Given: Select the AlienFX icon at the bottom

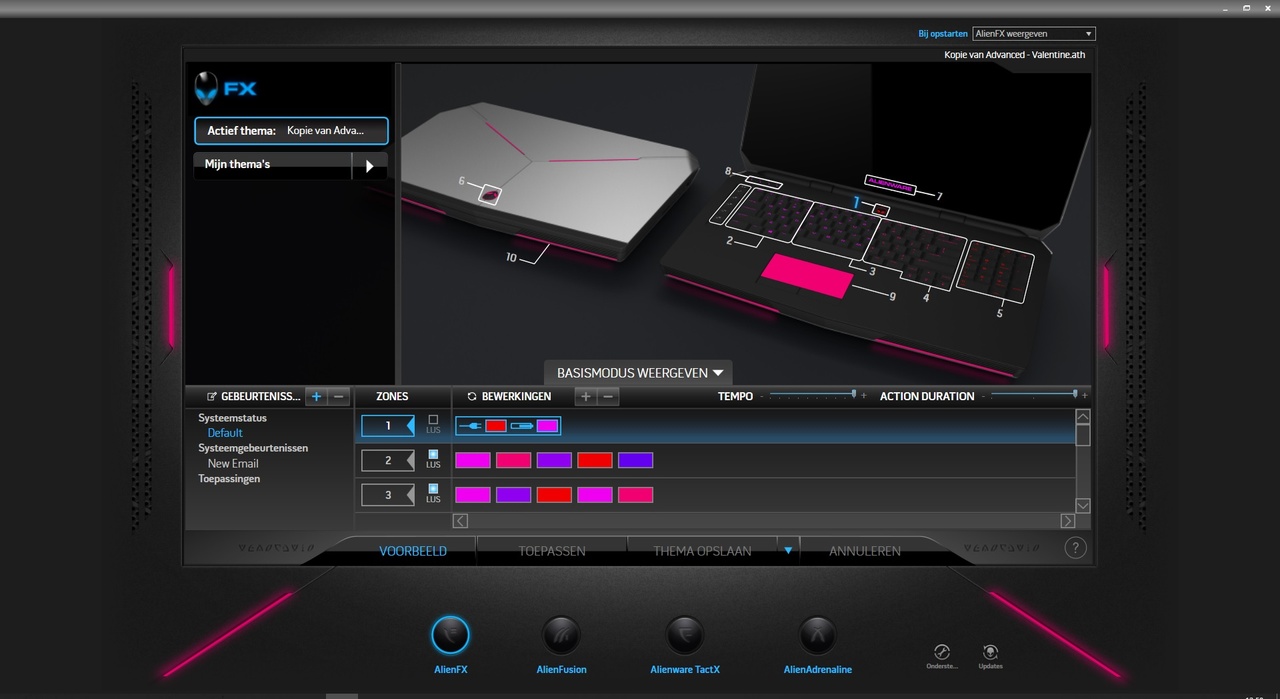Looking at the screenshot, I should (450, 634).
